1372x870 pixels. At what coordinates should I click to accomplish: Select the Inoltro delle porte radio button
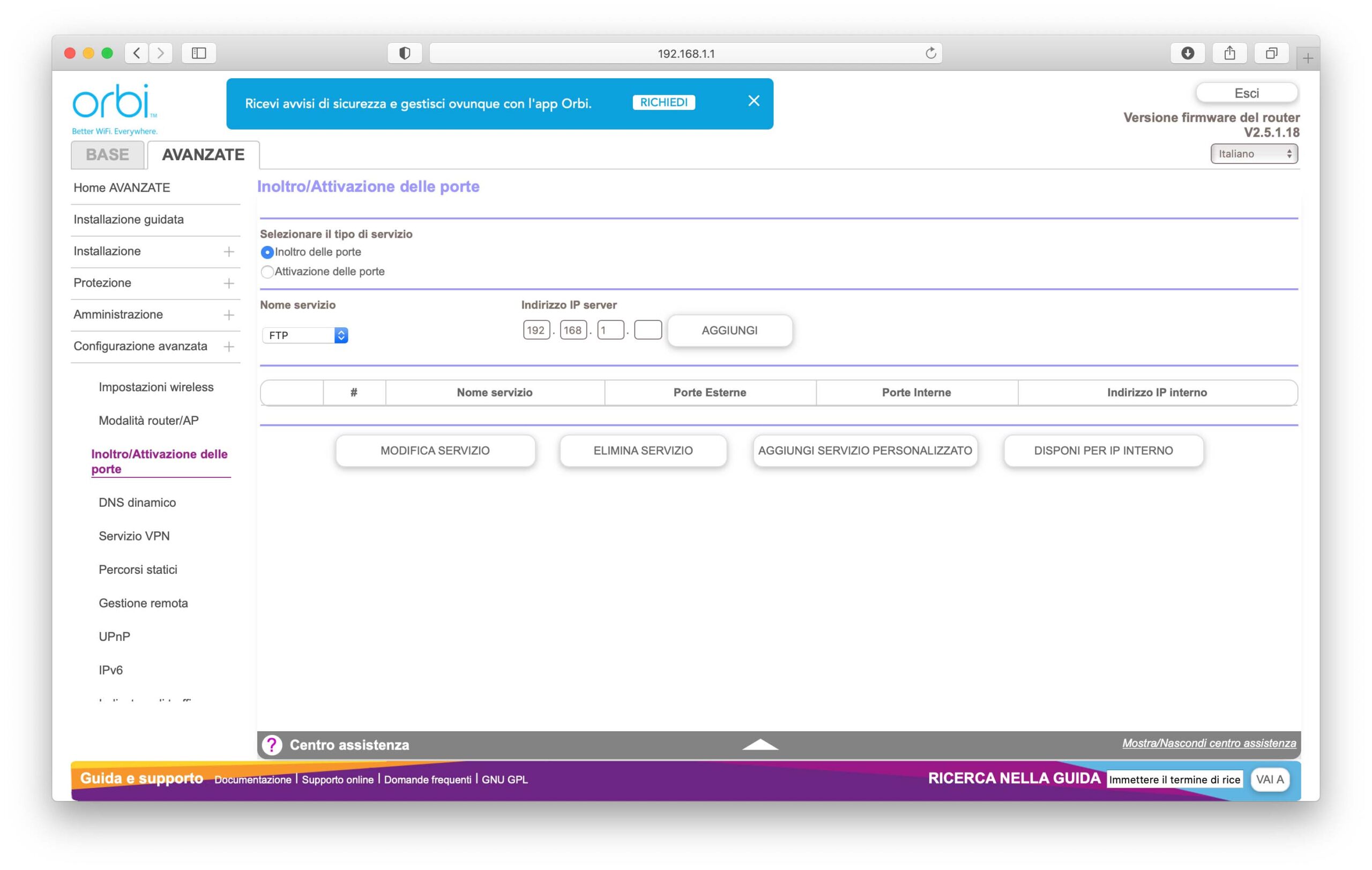pos(267,252)
